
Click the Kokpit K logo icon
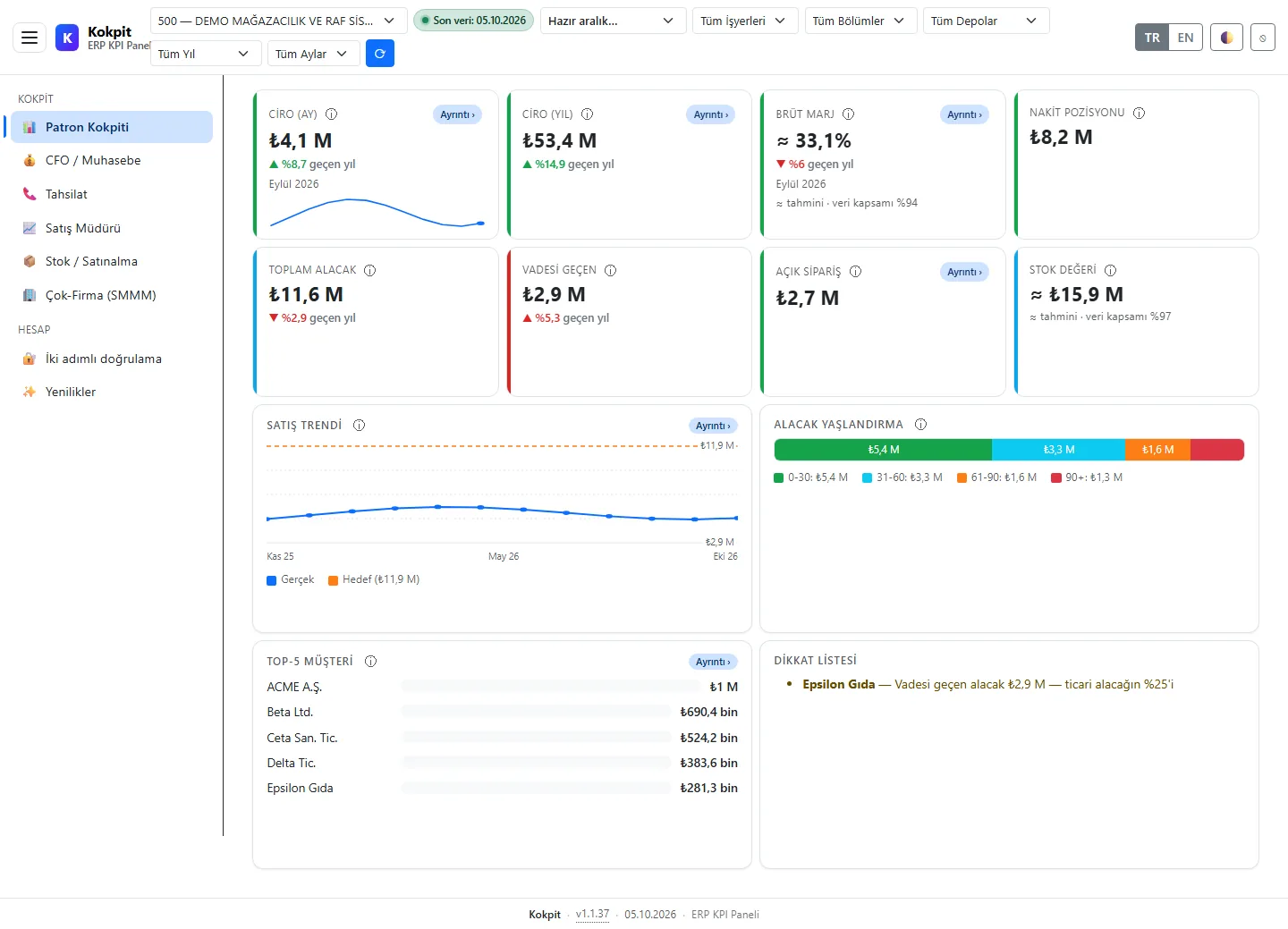click(x=67, y=38)
